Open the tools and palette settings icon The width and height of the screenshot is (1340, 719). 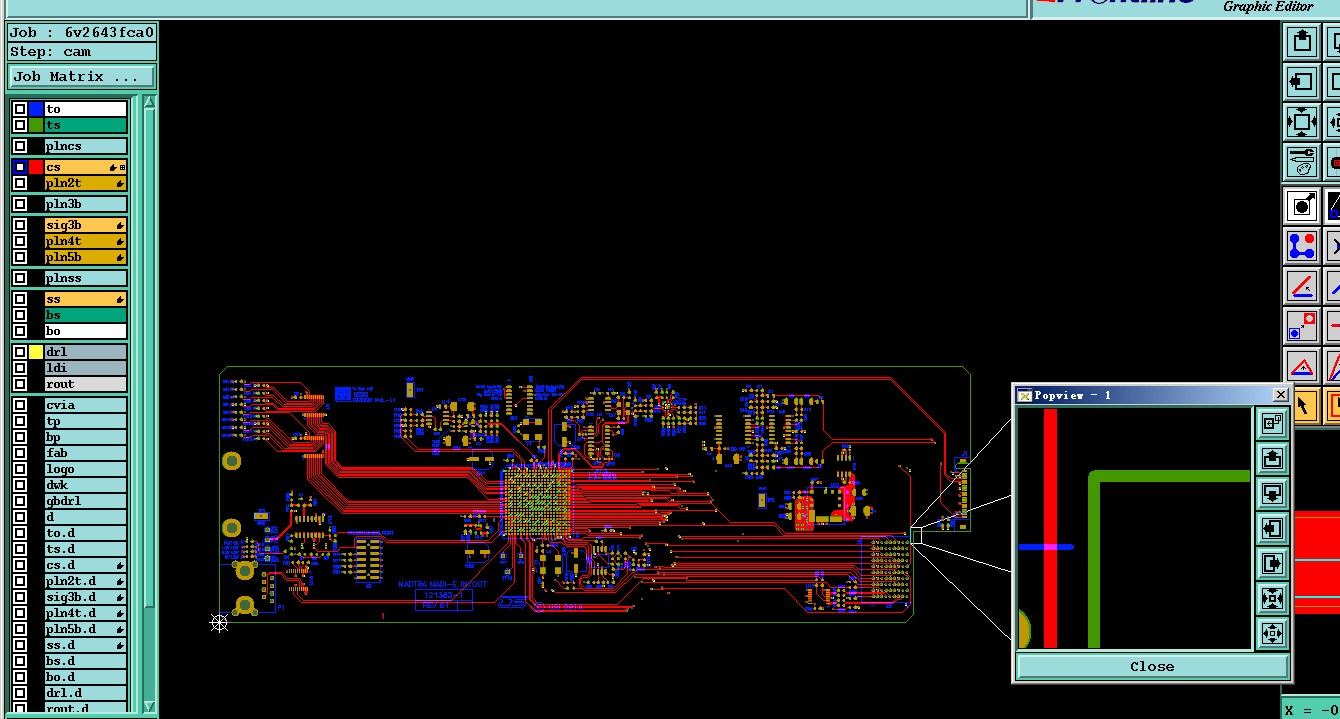pyautogui.click(x=1302, y=162)
